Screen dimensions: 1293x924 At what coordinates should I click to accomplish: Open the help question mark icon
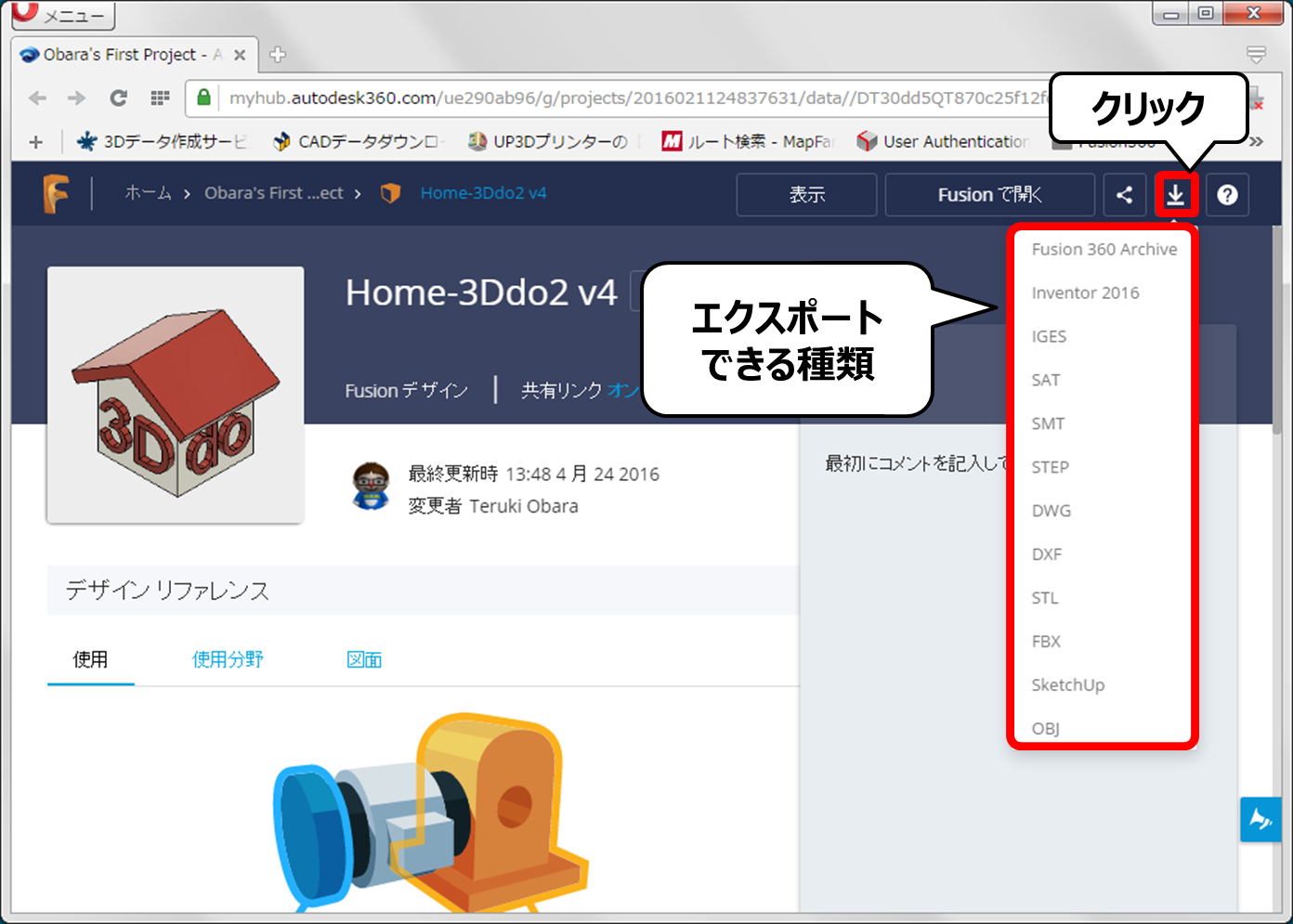[x=1227, y=195]
